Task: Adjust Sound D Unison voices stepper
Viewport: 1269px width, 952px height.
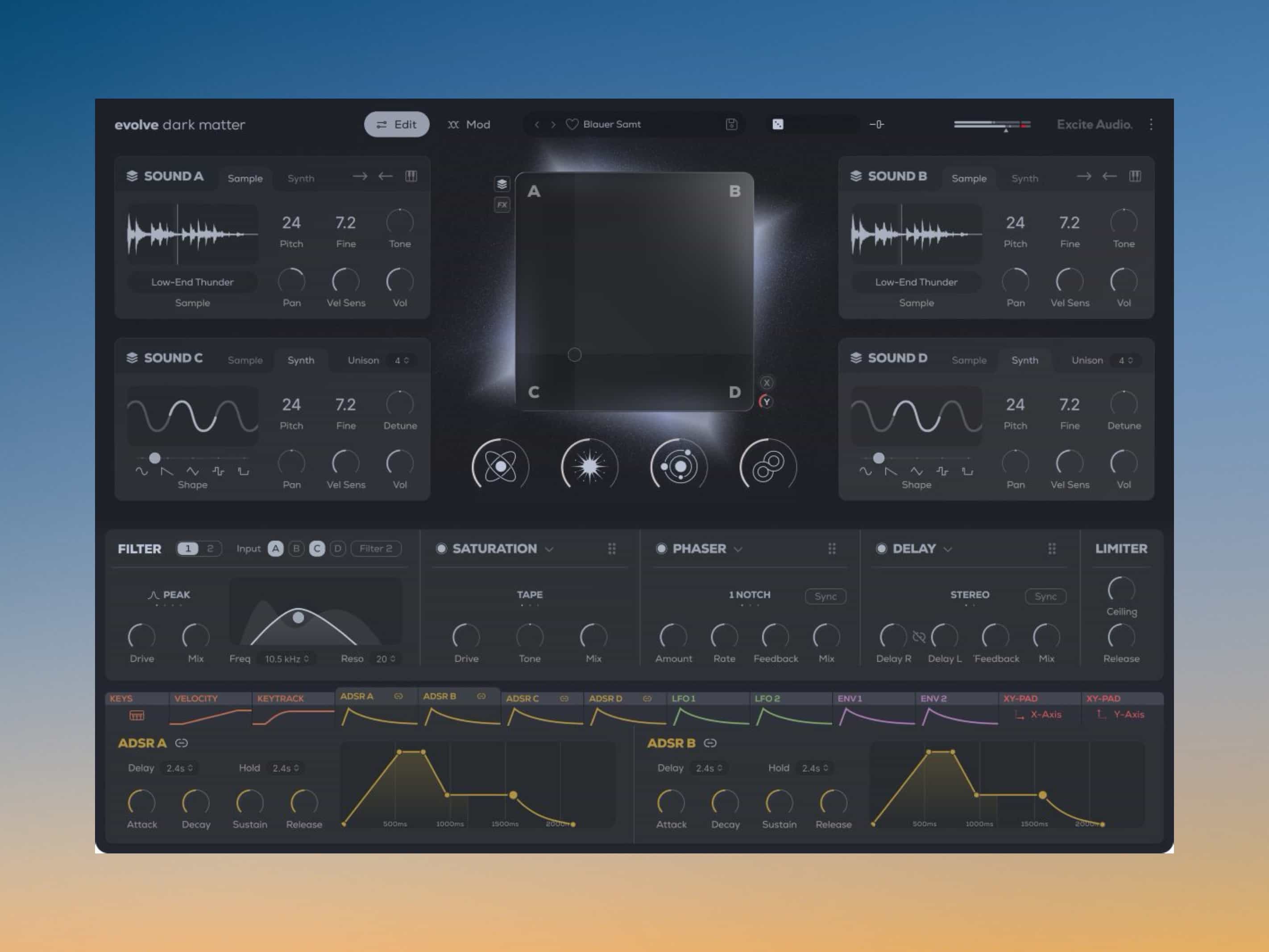Action: pyautogui.click(x=1126, y=360)
